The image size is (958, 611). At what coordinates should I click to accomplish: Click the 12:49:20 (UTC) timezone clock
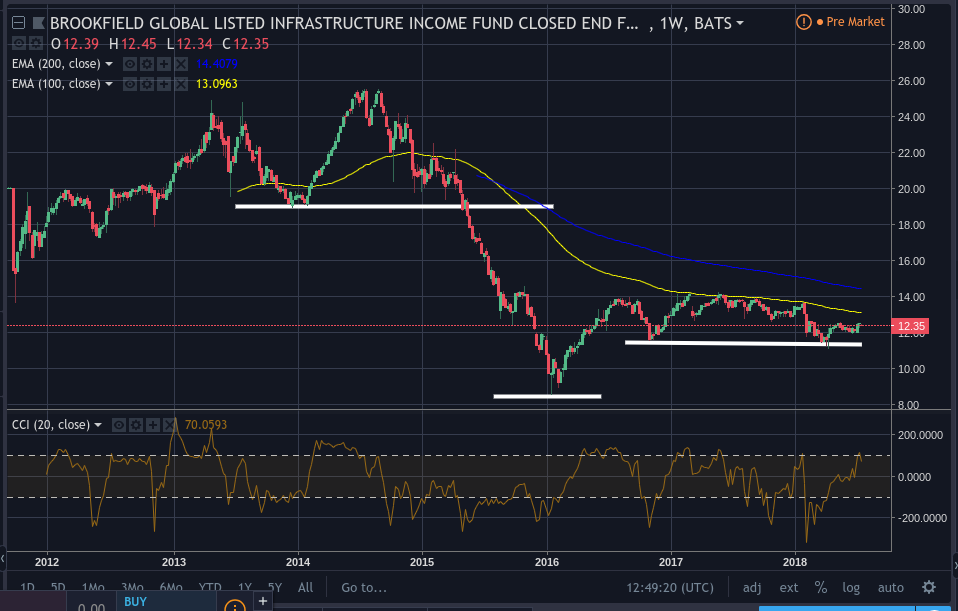670,587
